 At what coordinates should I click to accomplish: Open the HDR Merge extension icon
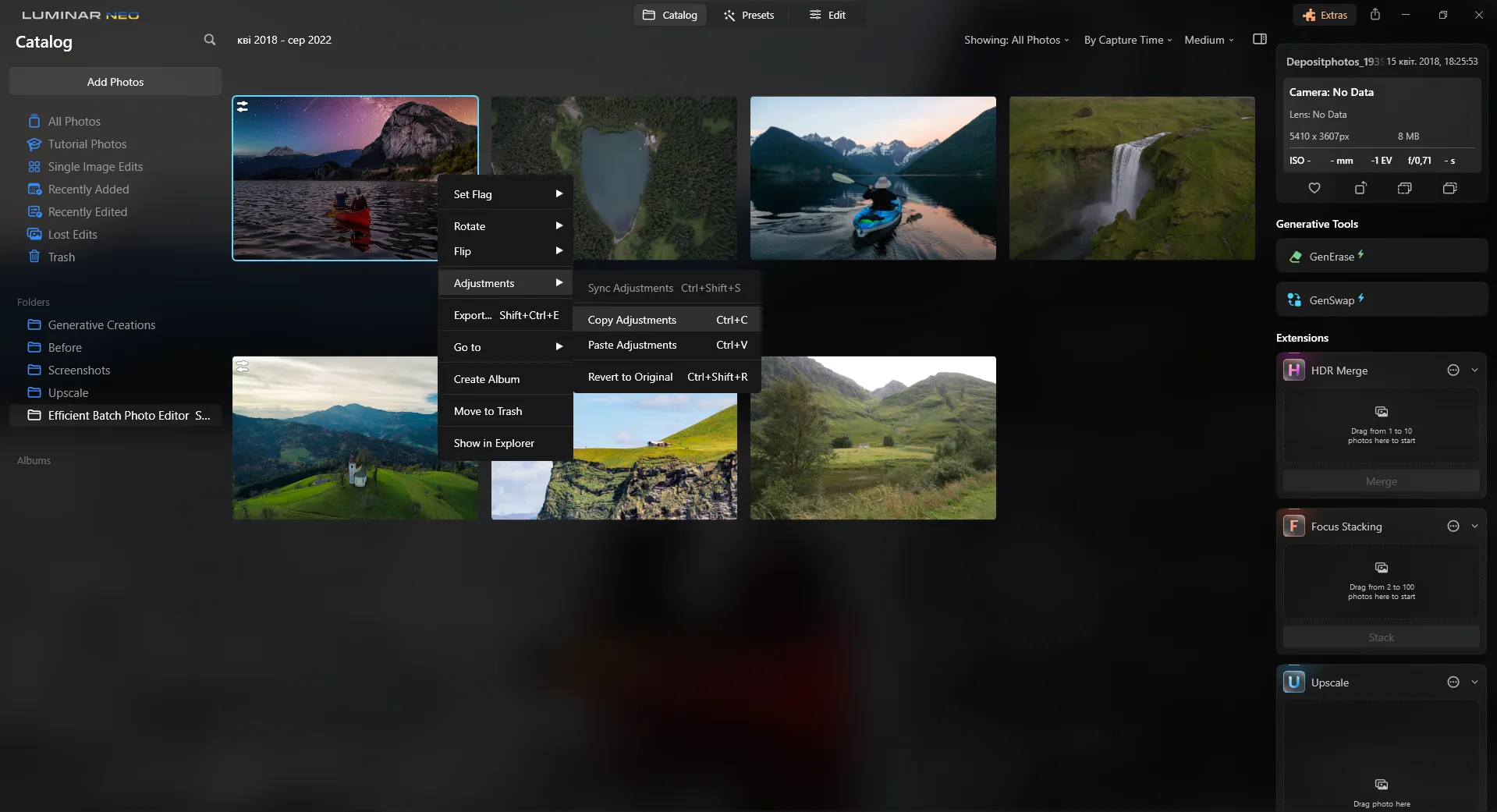click(x=1293, y=370)
